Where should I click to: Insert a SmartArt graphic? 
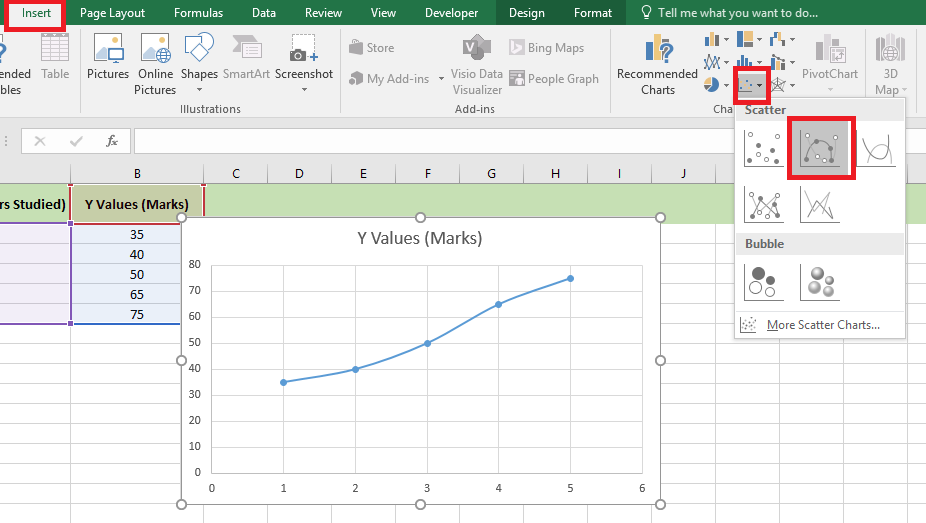246,57
